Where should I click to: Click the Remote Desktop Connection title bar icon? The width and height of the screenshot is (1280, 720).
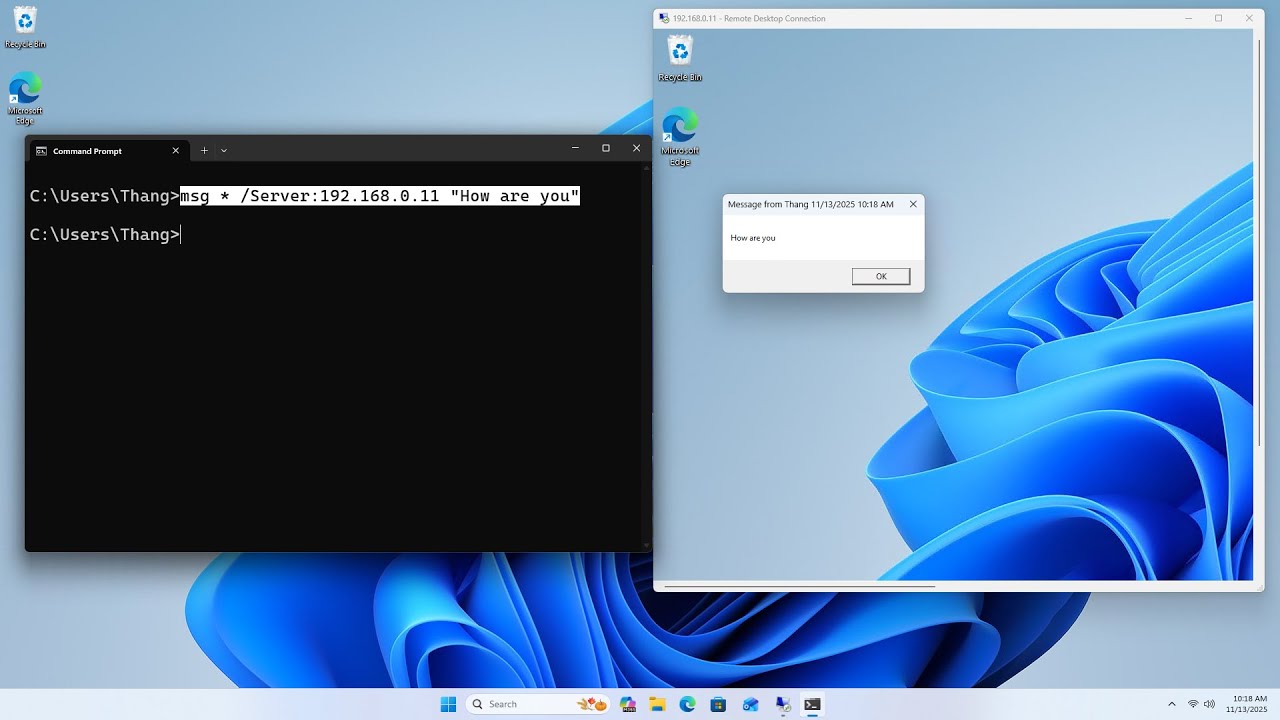click(663, 18)
